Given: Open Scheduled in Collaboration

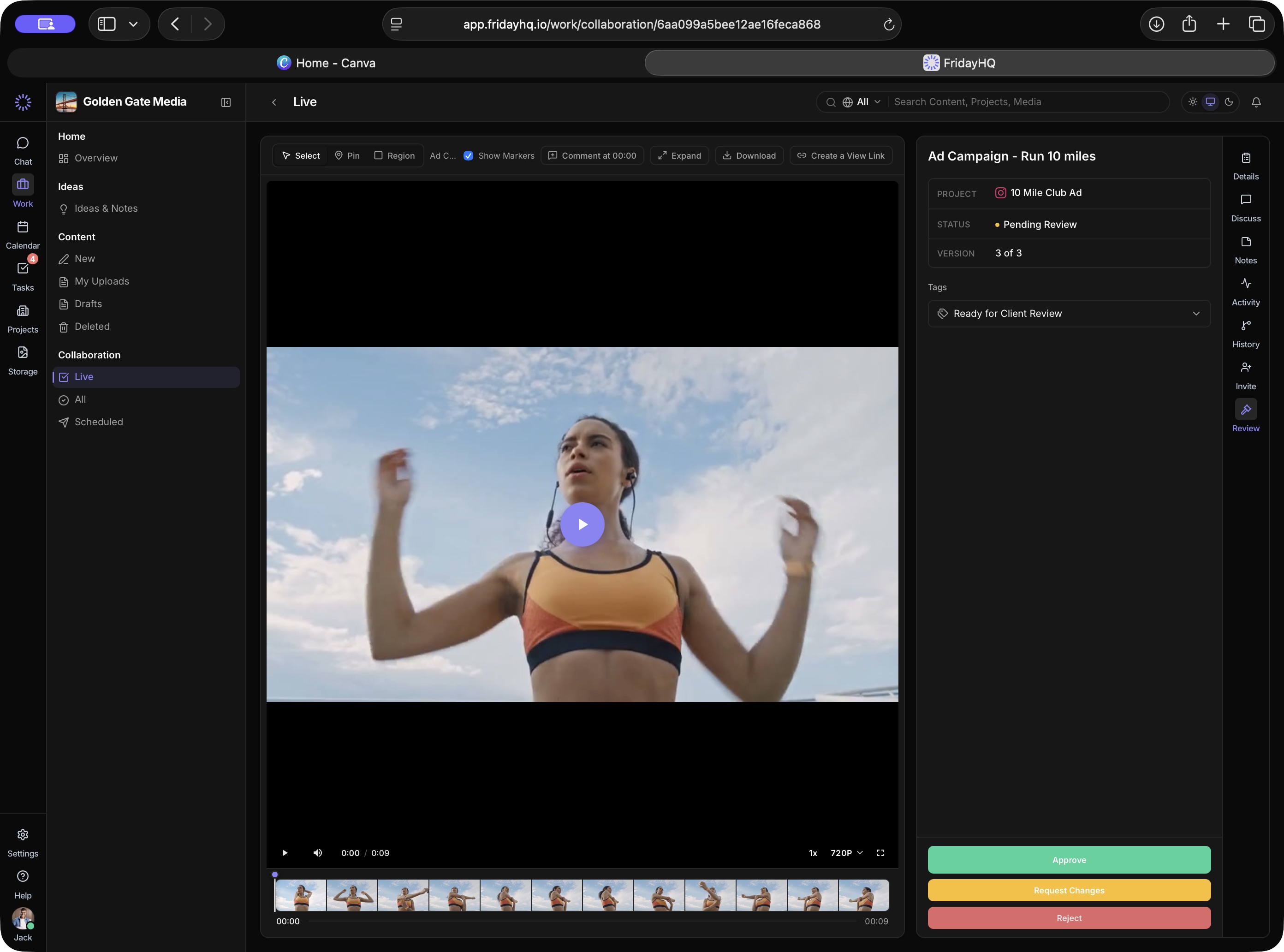Looking at the screenshot, I should pyautogui.click(x=146, y=422).
